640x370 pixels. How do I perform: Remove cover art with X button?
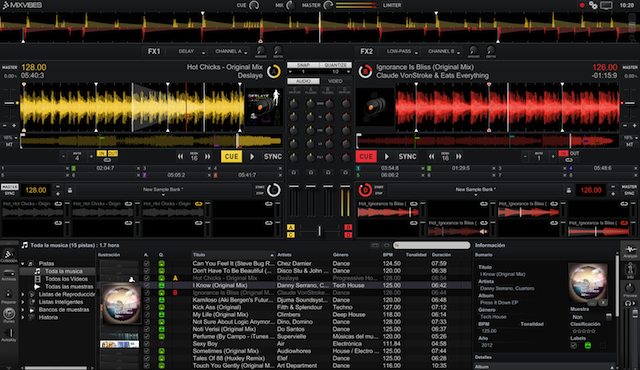click(x=603, y=303)
